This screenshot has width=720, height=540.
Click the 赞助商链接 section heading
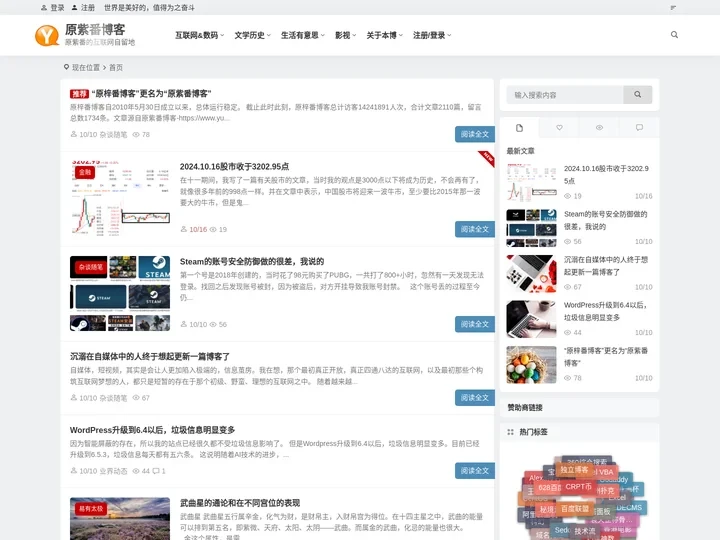tap(525, 407)
